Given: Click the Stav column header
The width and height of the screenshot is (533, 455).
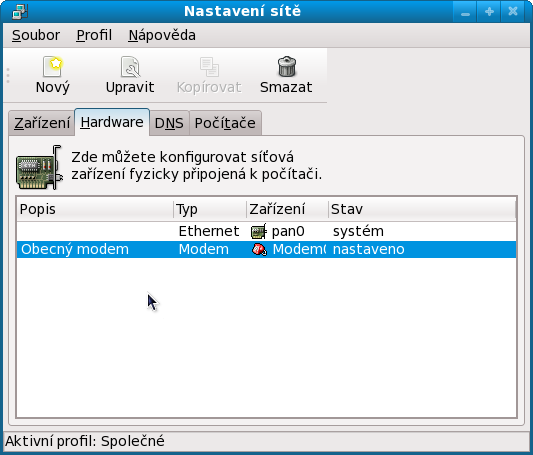Looking at the screenshot, I should point(422,209).
